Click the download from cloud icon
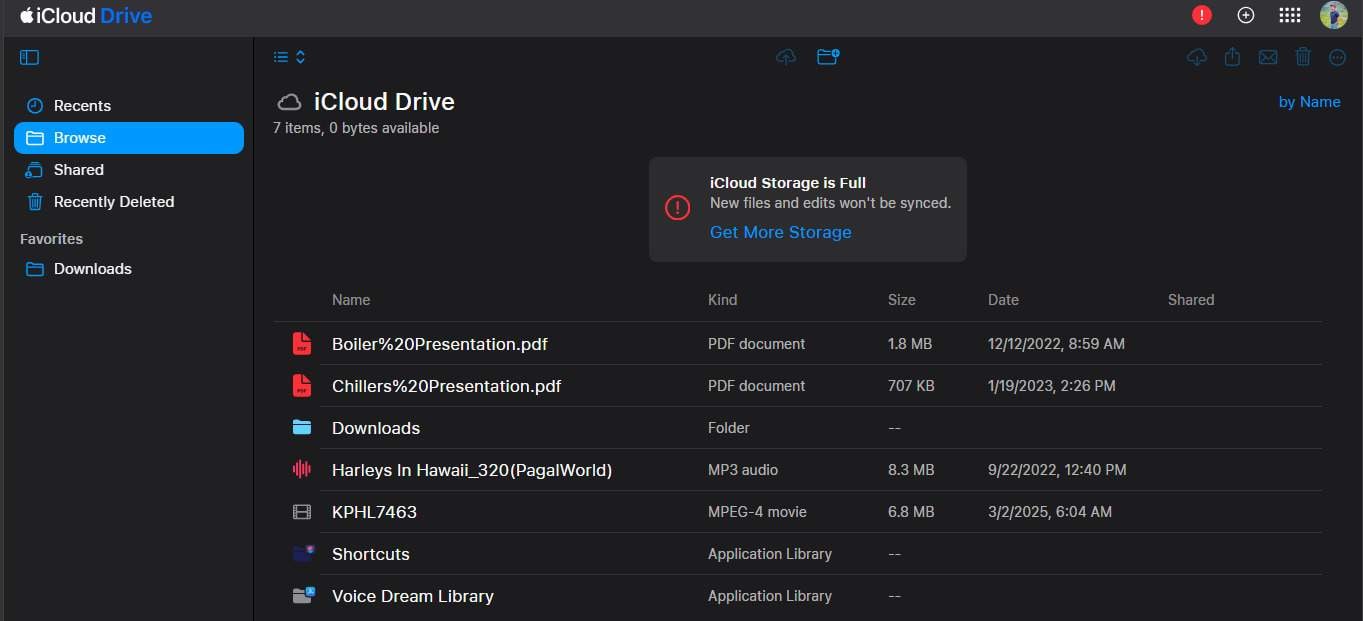Image resolution: width=1363 pixels, height=621 pixels. pyautogui.click(x=1196, y=58)
